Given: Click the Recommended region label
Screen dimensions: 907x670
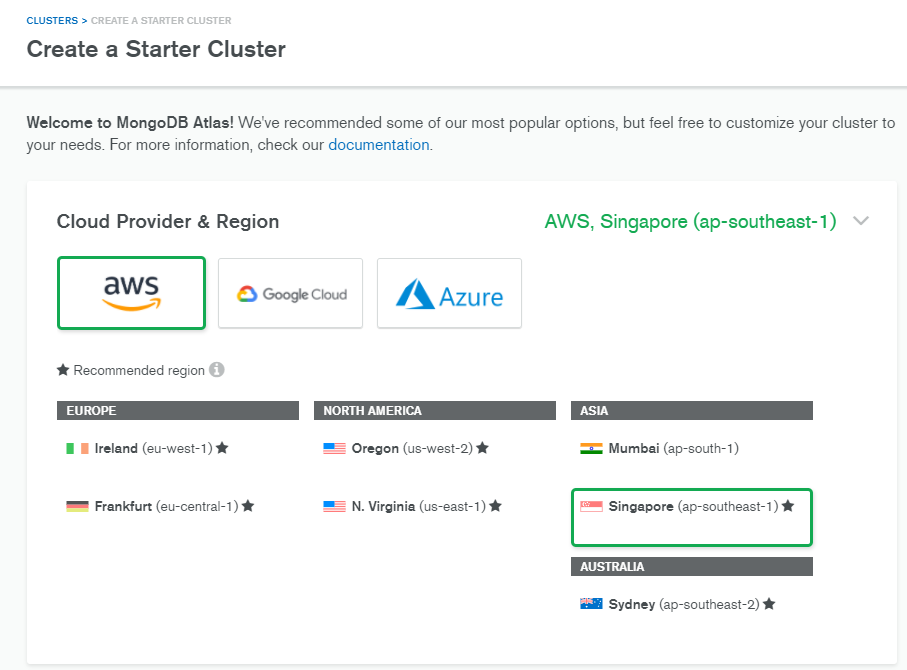Looking at the screenshot, I should [x=139, y=370].
